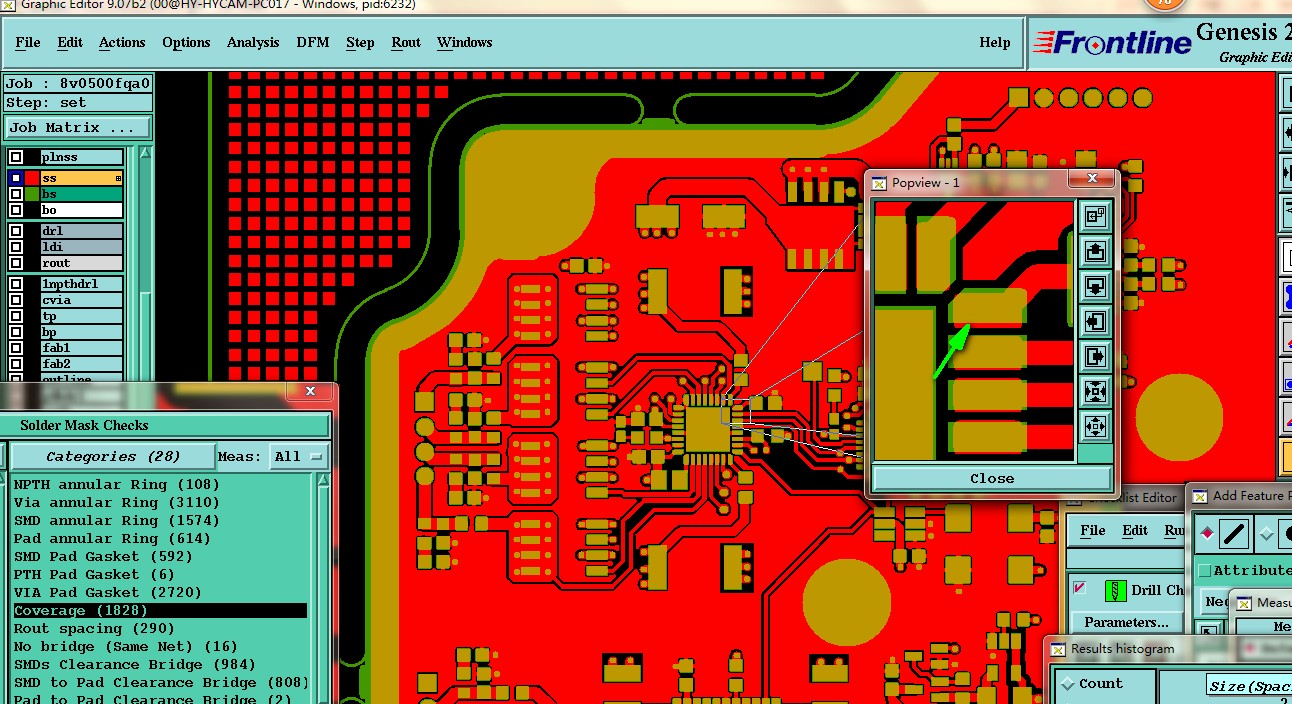Open the File menu in main menubar

click(28, 42)
